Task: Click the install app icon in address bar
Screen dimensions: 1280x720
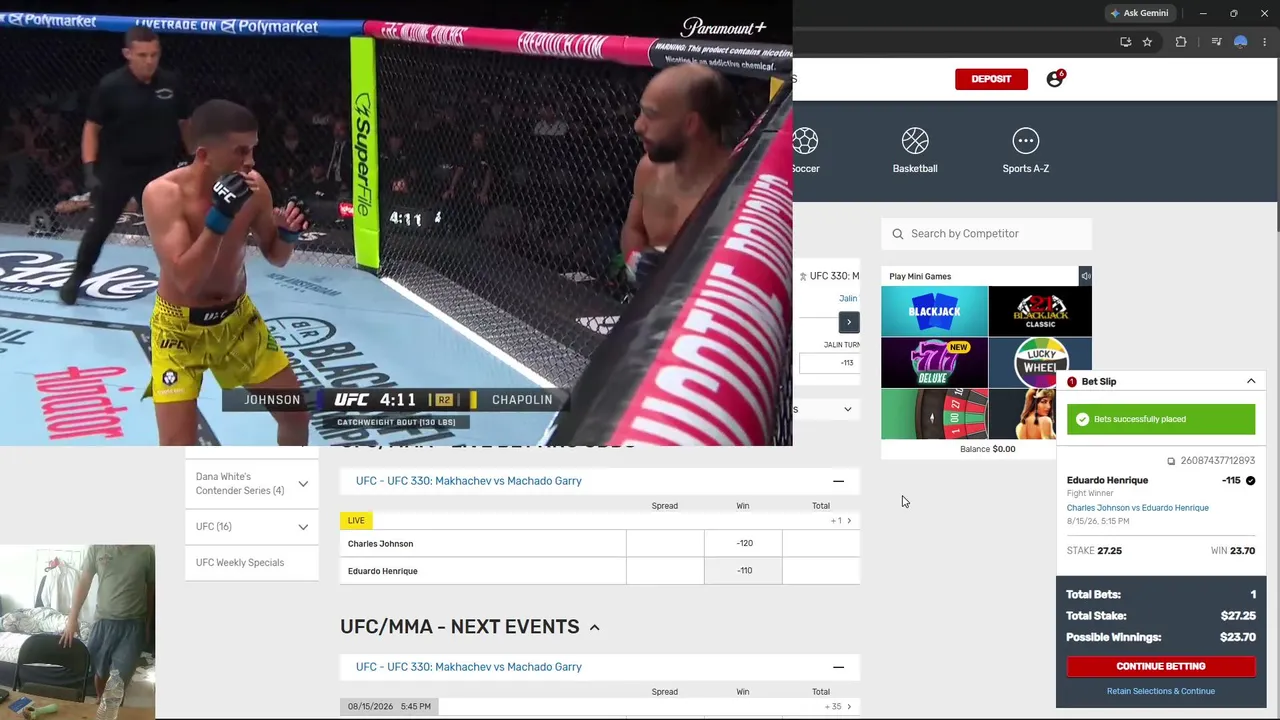Action: [1126, 42]
